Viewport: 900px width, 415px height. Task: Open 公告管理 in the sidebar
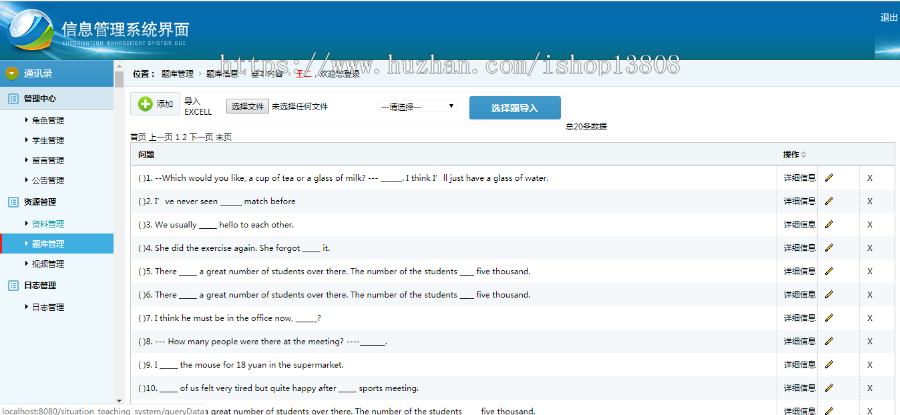48,180
